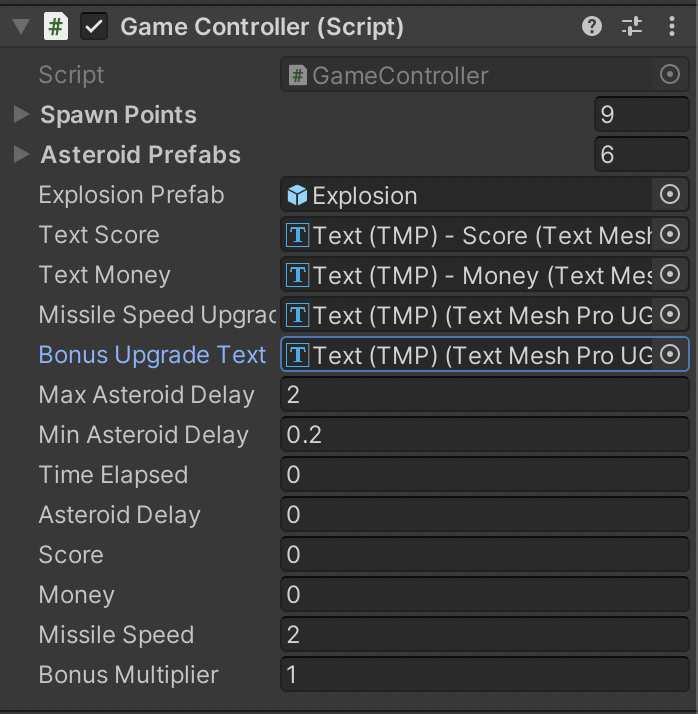This screenshot has width=698, height=714.
Task: Click the script hash icon in the header
Action: [x=56, y=27]
